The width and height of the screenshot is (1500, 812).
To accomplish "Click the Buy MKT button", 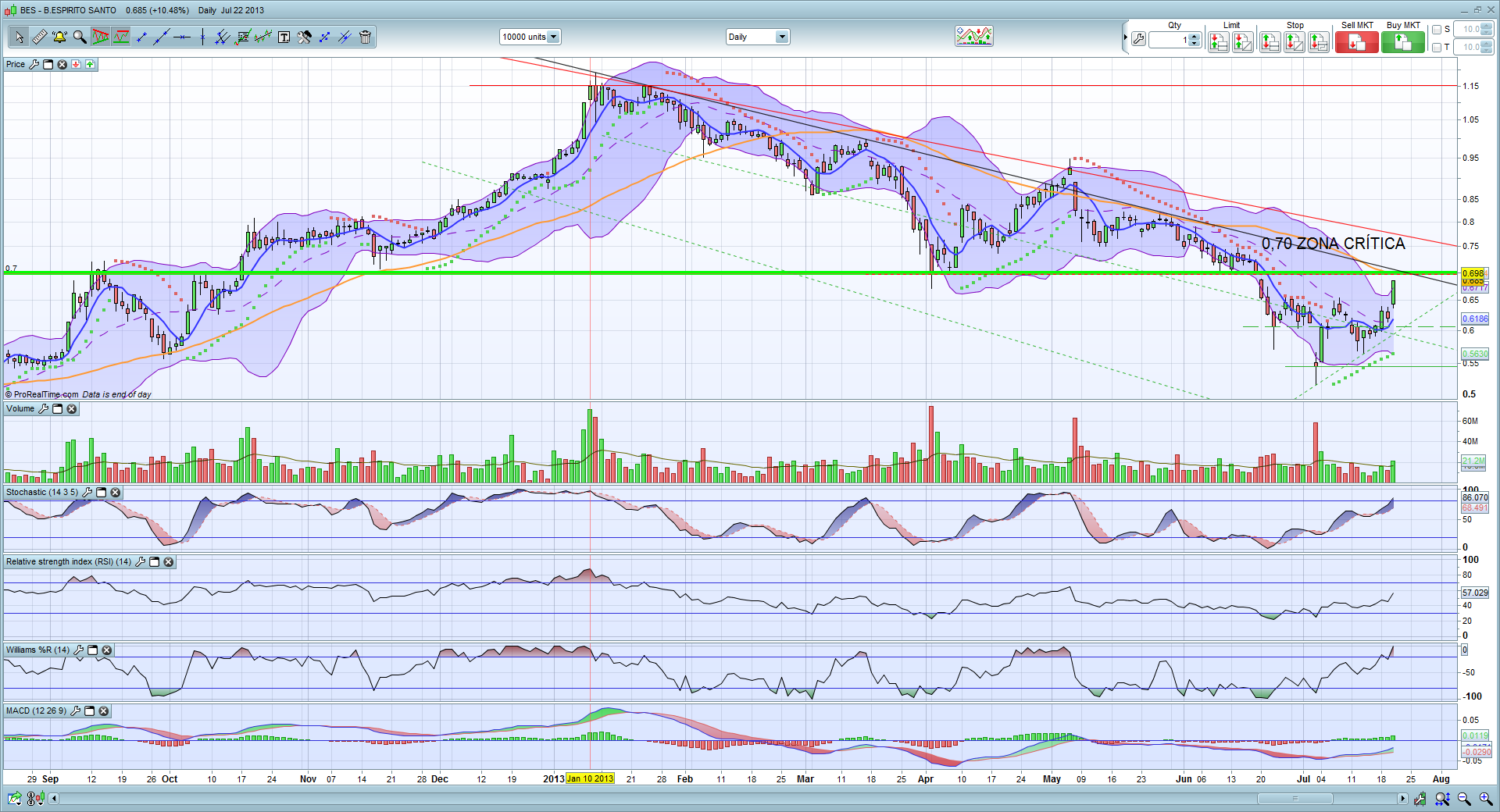I will pos(1402,42).
